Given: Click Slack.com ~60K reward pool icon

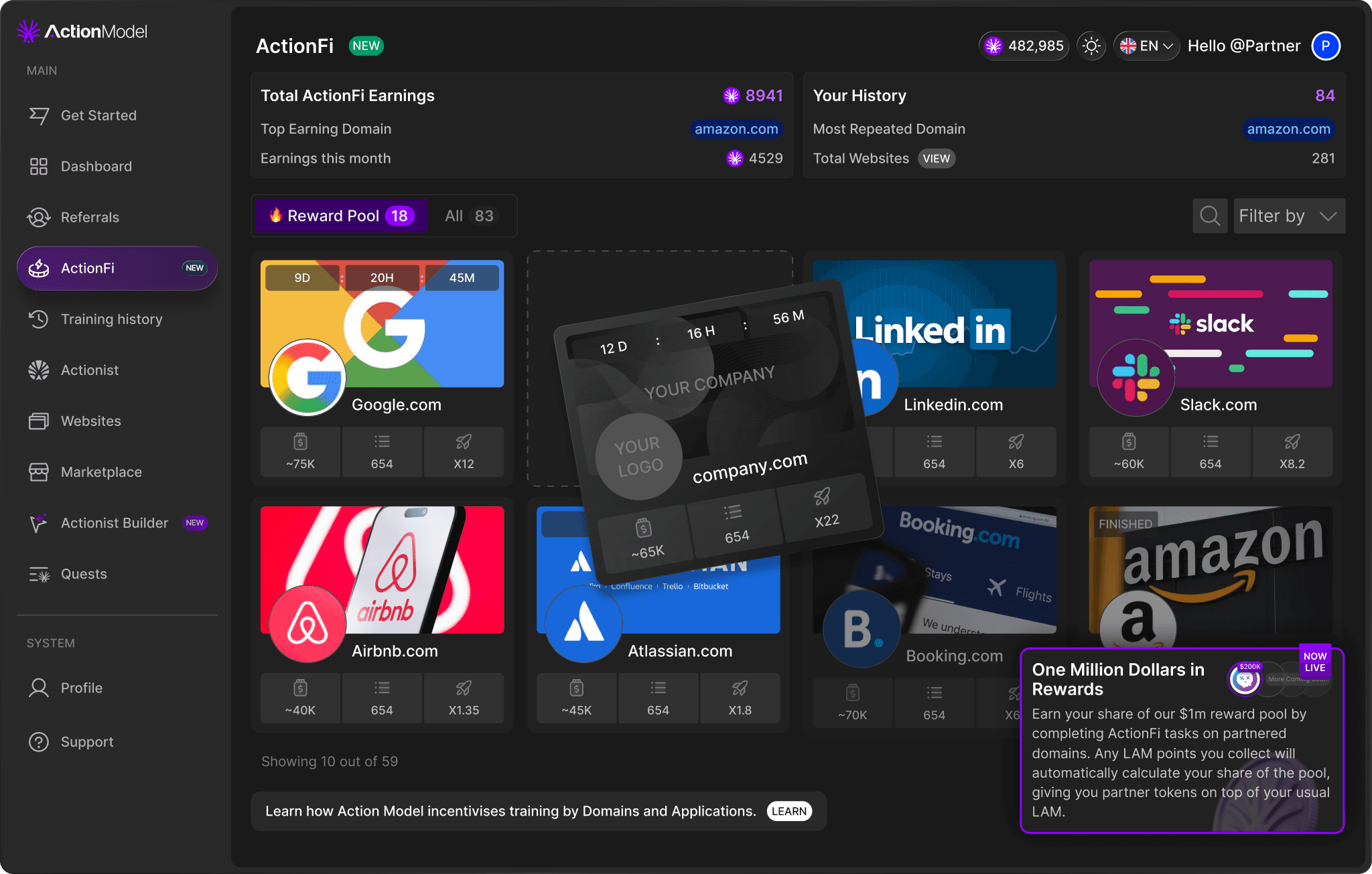Looking at the screenshot, I should [1129, 442].
